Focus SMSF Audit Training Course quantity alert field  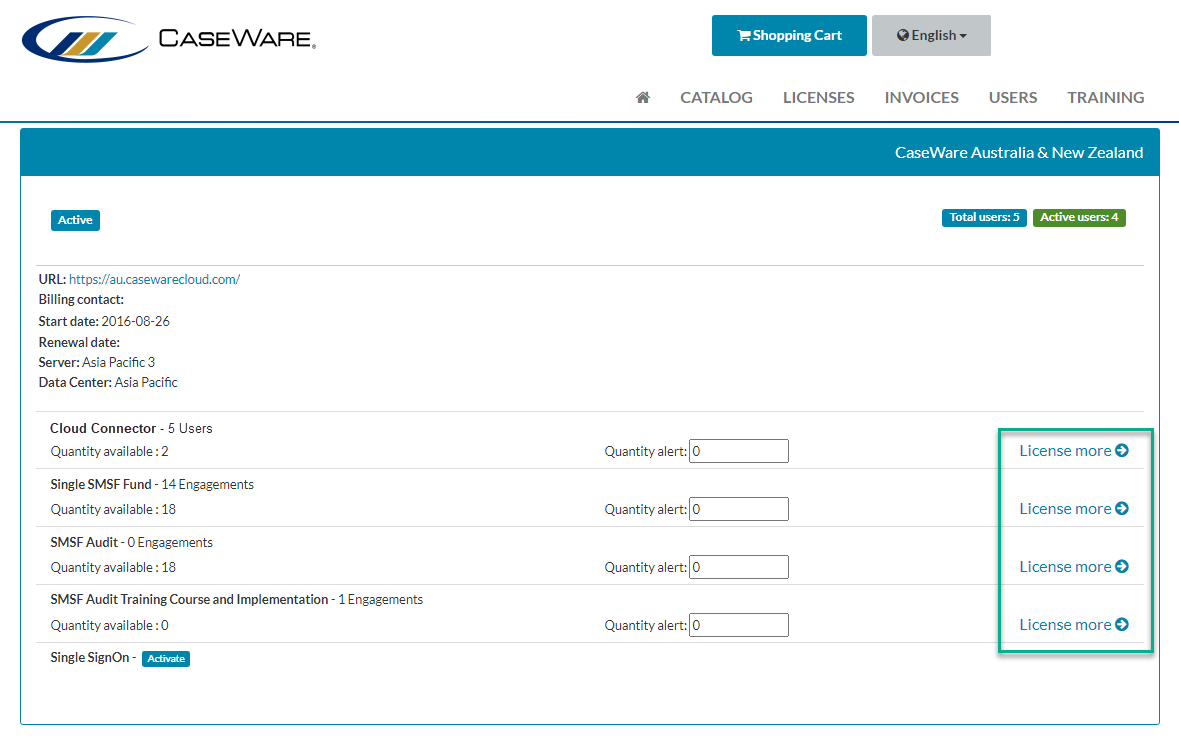[738, 625]
